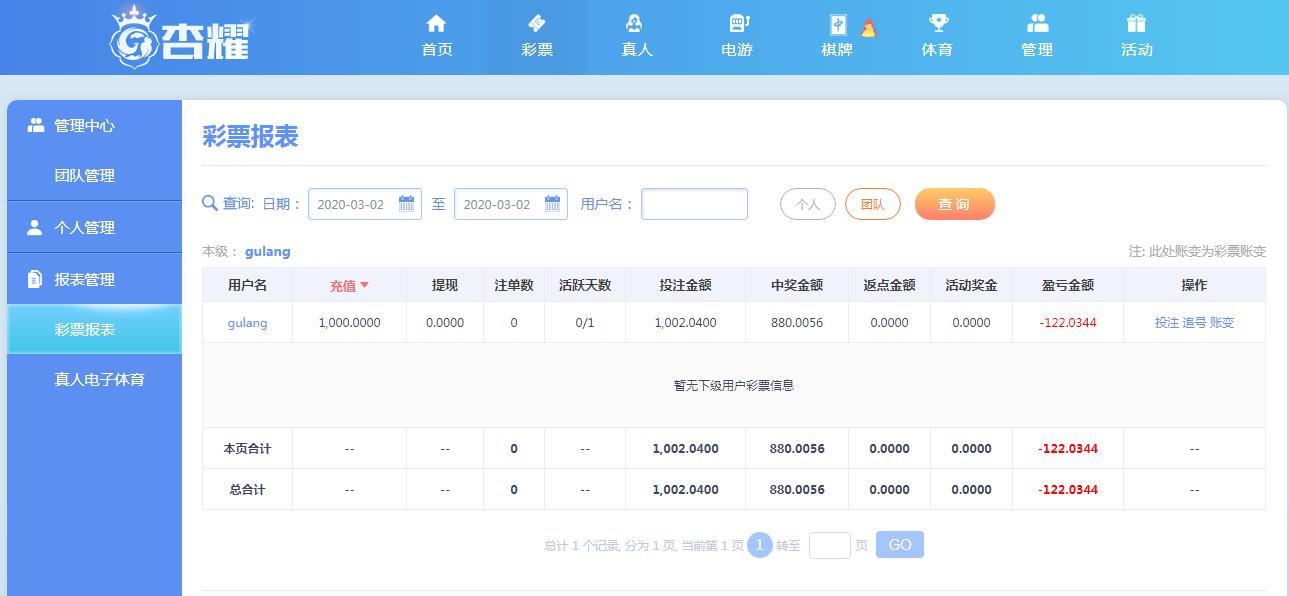
Task: Click the 返点金额 column header
Action: tap(889, 285)
